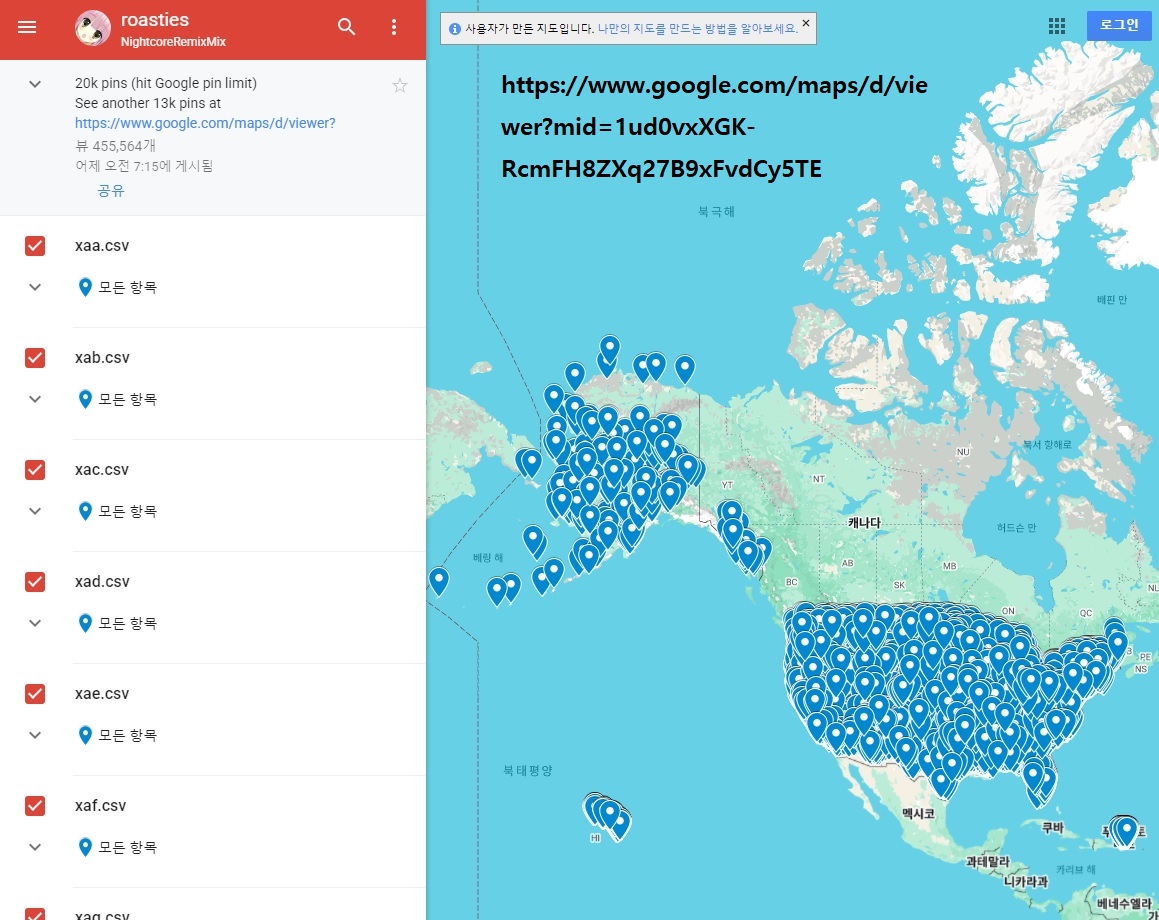Click the xac.csv layer title
This screenshot has height=920, width=1159.
pos(102,470)
